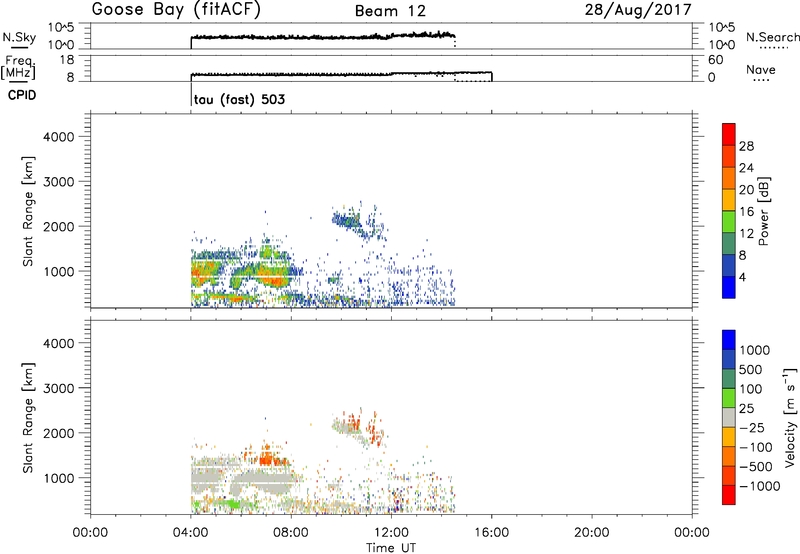Image resolution: width=800 pixels, height=554 pixels.
Task: Click the "Slant Range [km]" label of the power panel
Action: coord(27,211)
